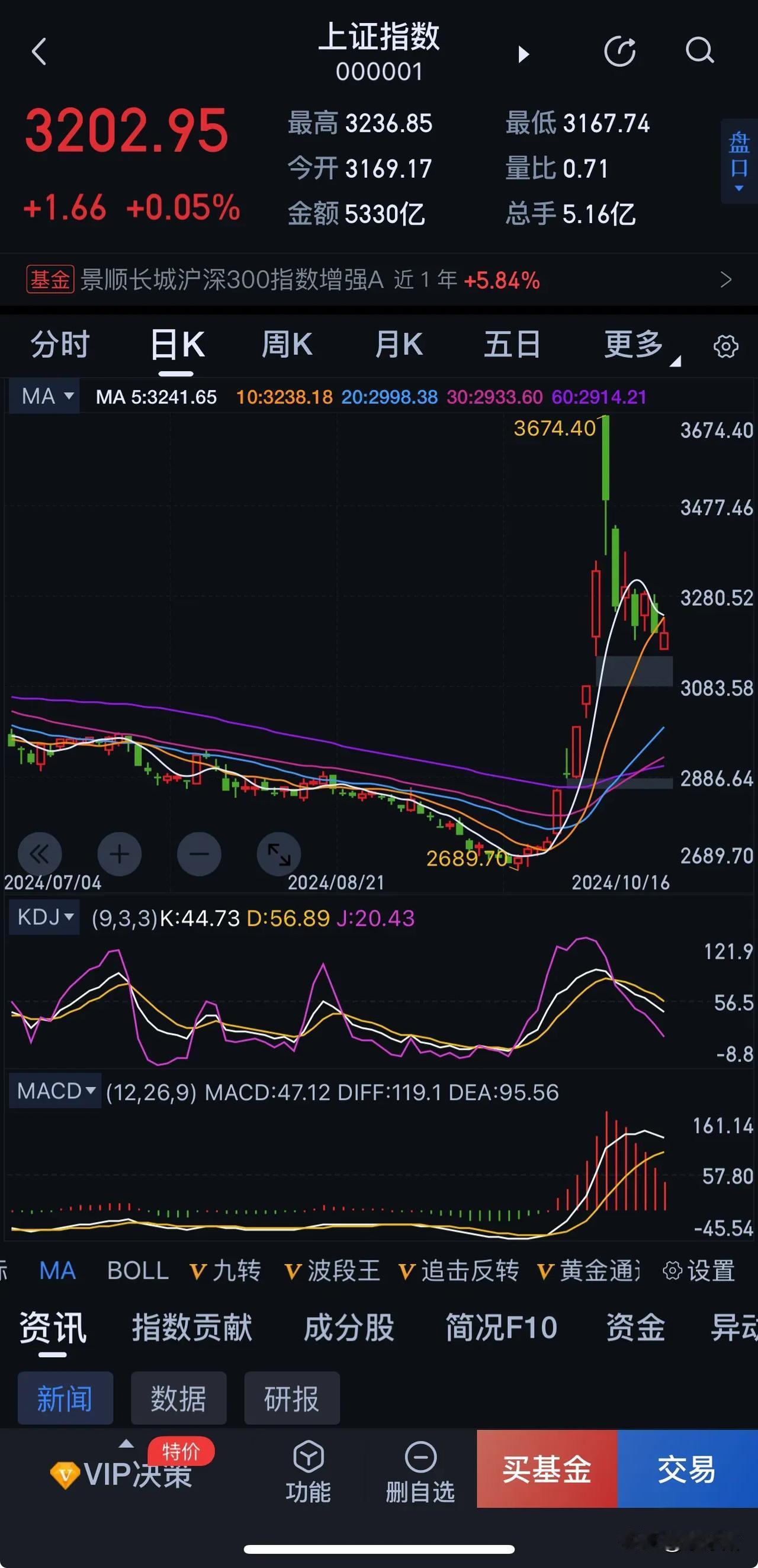Open fund banner chevron arrow
This screenshot has width=758, height=1568.
pos(726,280)
